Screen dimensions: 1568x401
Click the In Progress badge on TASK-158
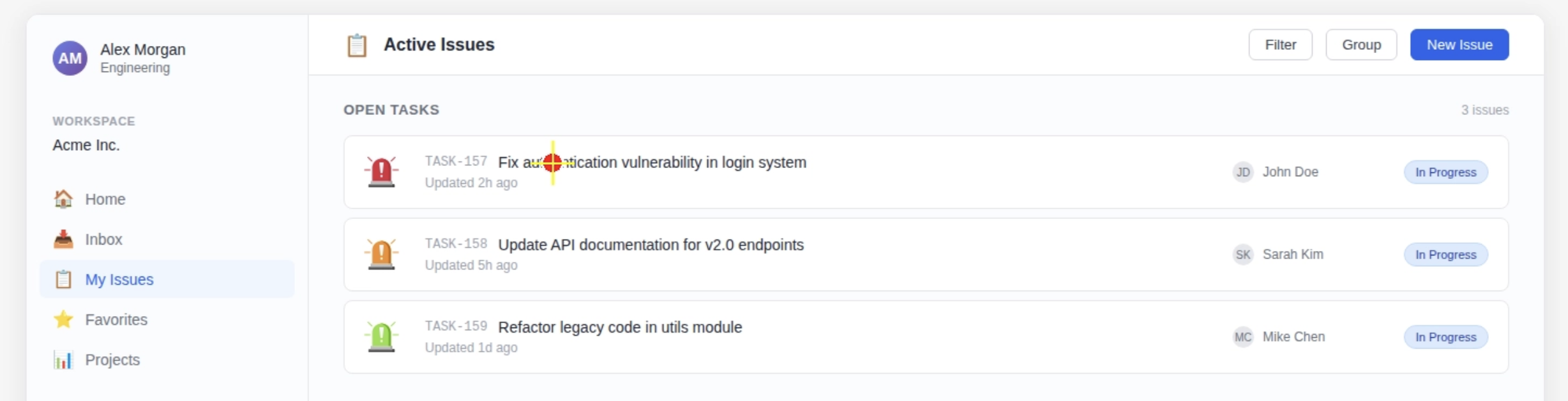[x=1445, y=255]
